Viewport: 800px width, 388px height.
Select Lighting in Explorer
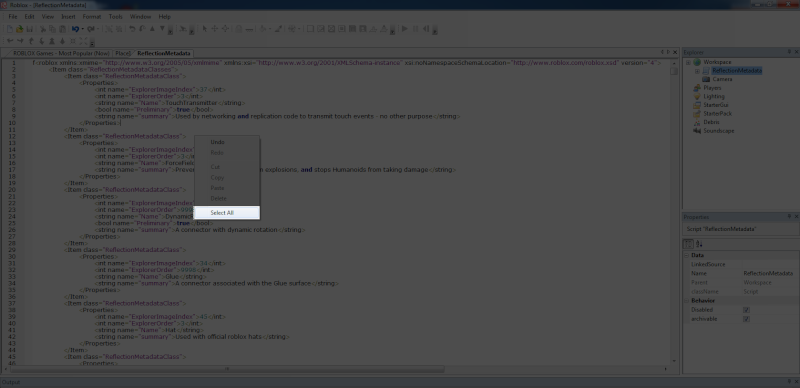click(714, 96)
